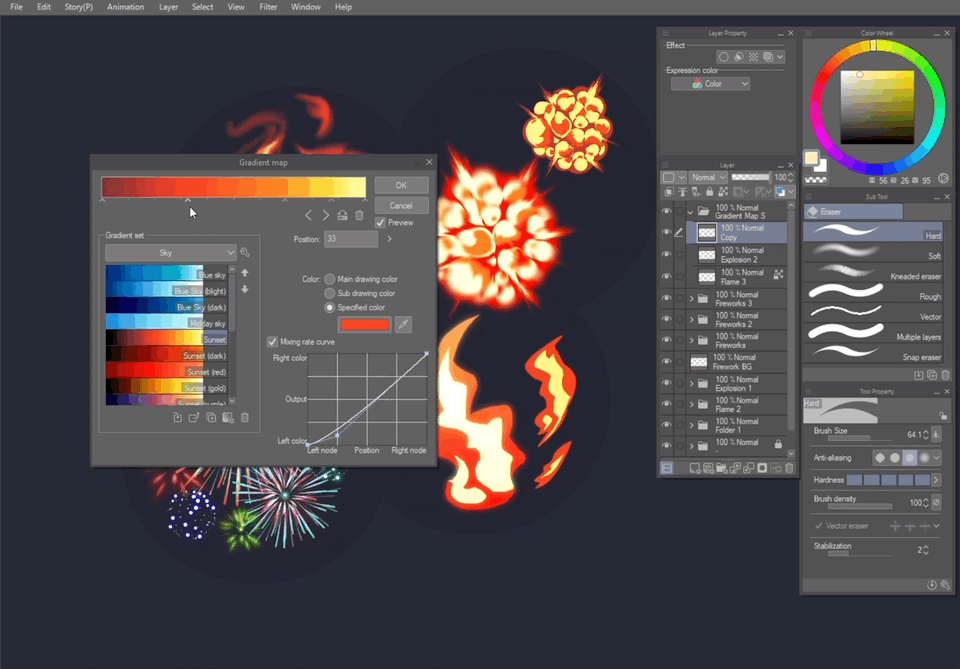Open the Normal blending mode dropdown

[x=708, y=177]
